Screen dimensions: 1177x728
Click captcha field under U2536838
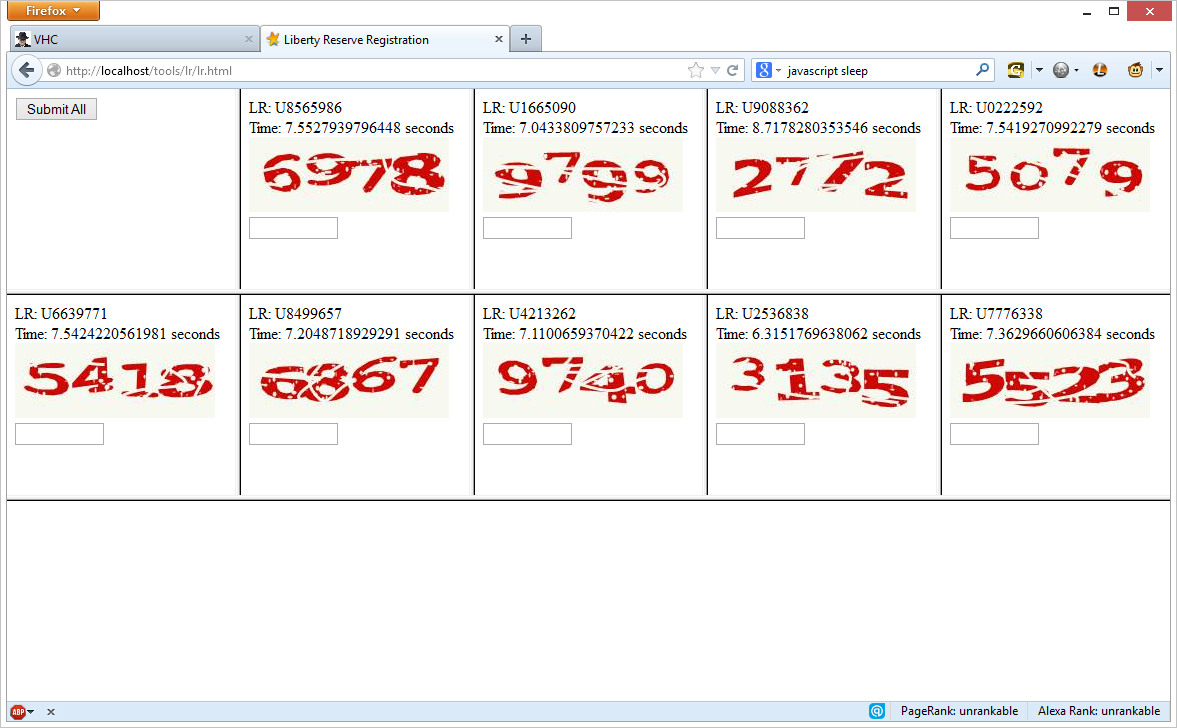pyautogui.click(x=760, y=434)
